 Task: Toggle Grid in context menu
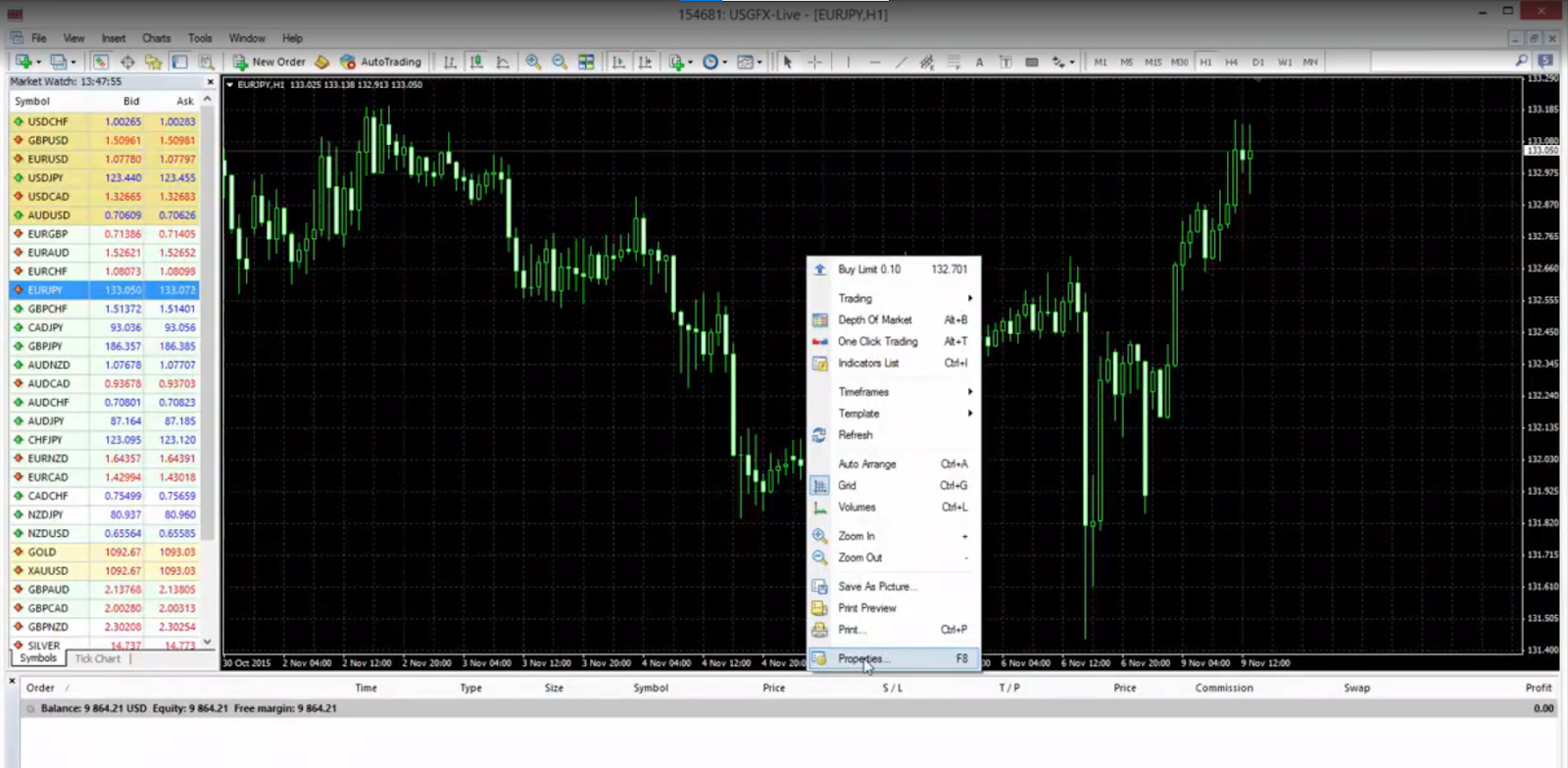point(893,486)
